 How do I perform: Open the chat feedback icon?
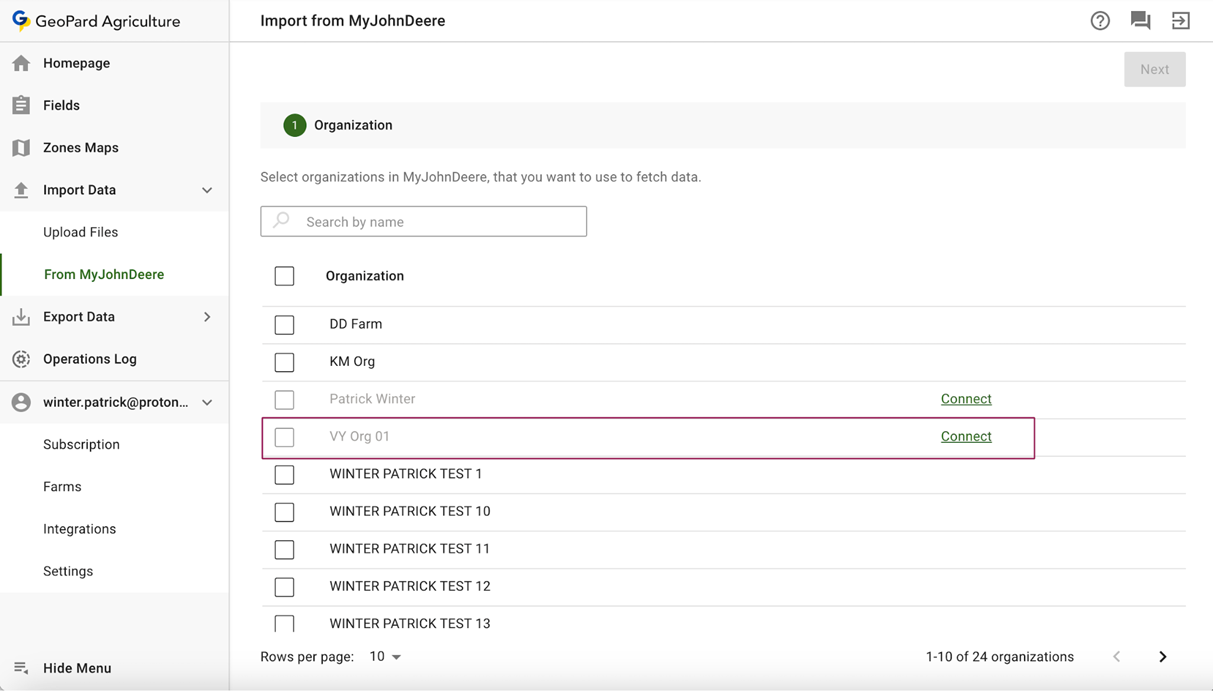coord(1140,21)
